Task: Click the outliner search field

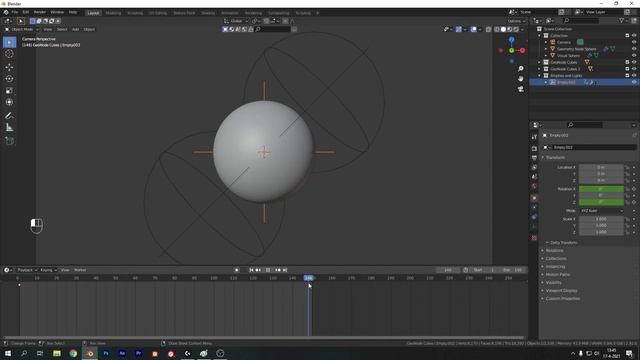Action: tap(582, 20)
